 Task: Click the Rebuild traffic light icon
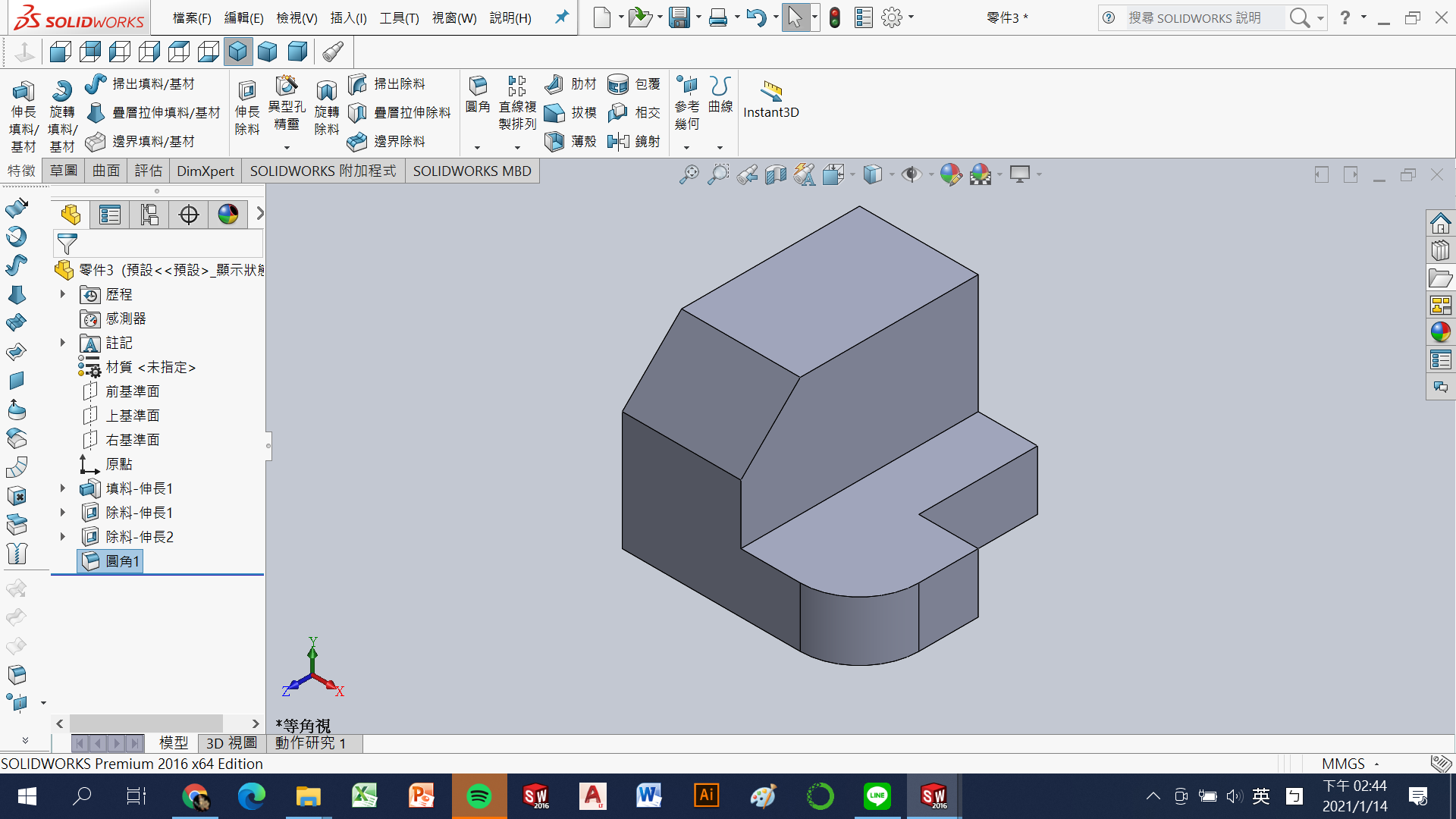click(x=835, y=17)
